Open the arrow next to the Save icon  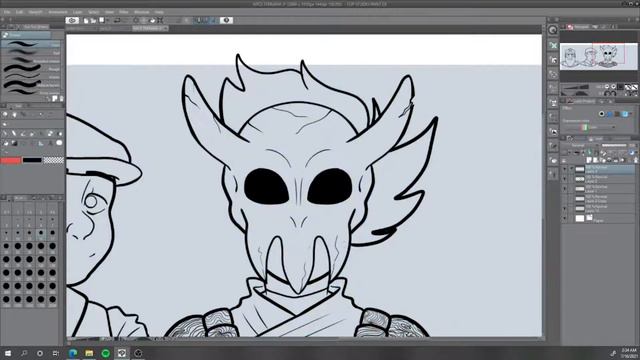pos(107,20)
